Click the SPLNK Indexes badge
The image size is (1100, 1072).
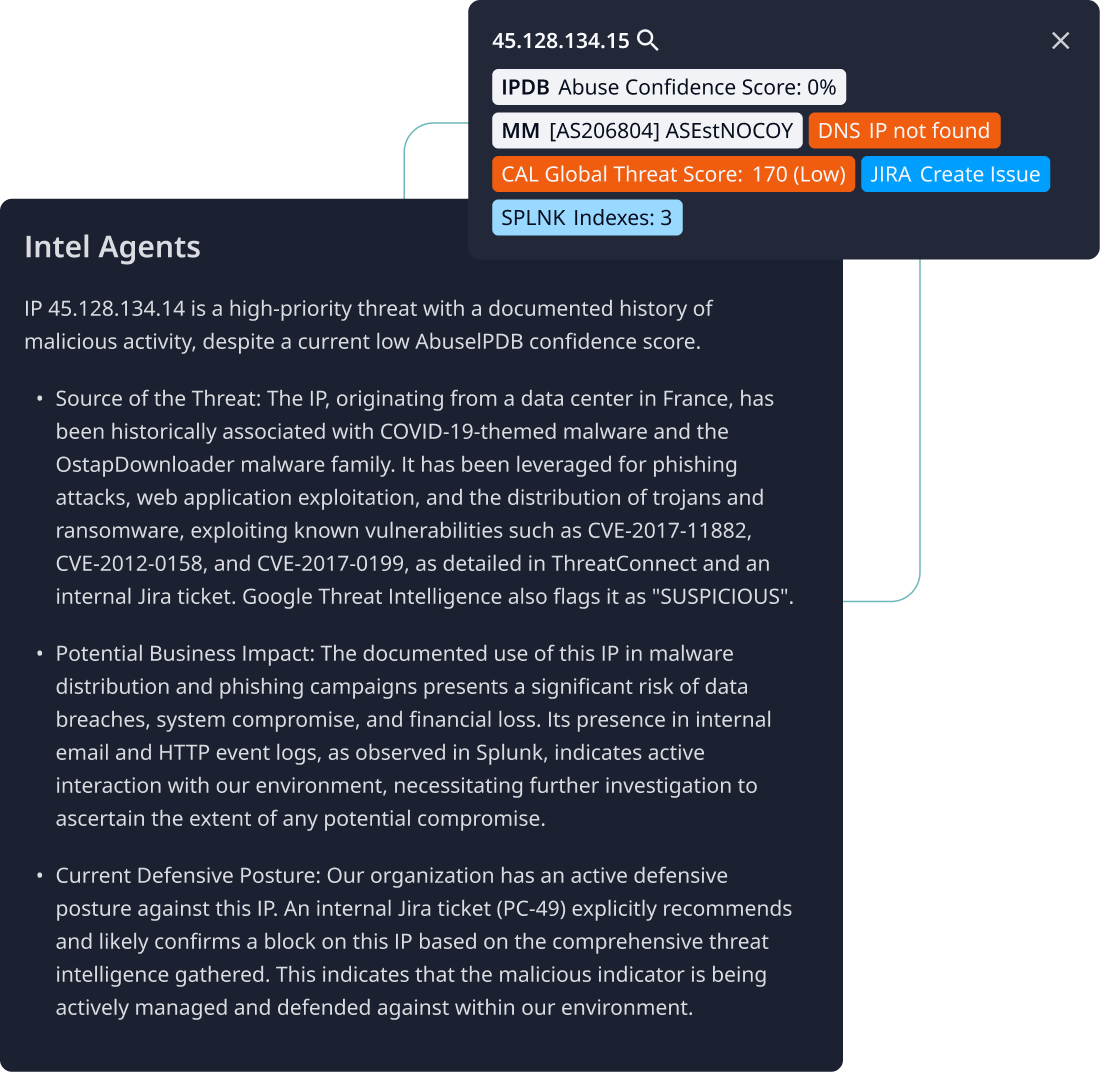pyautogui.click(x=587, y=217)
